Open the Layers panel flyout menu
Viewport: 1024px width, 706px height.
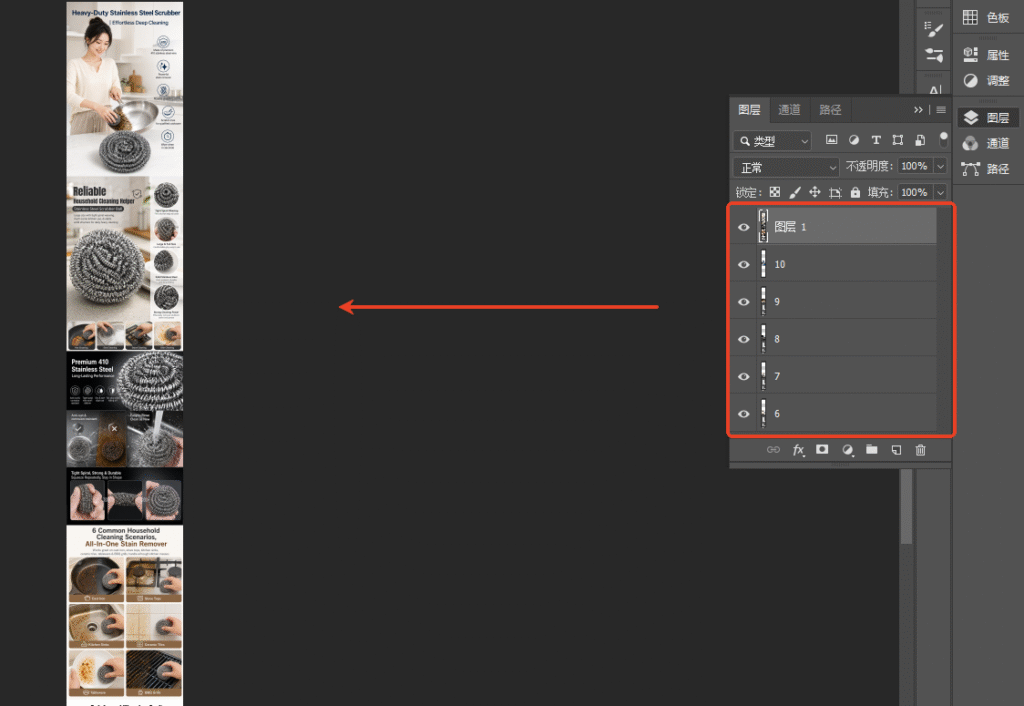[x=940, y=110]
